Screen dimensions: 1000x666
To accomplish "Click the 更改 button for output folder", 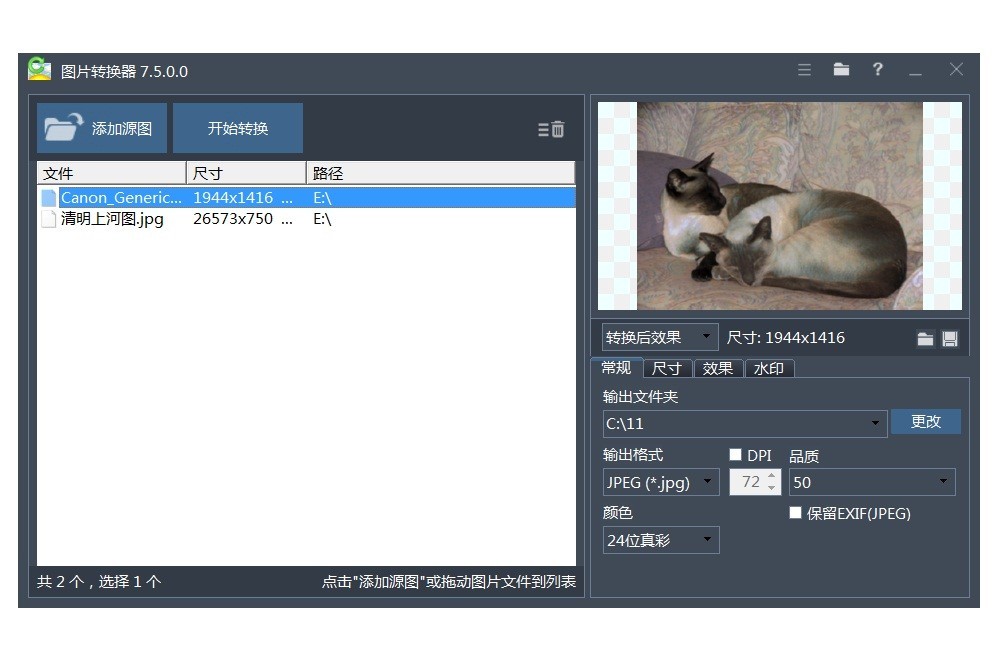I will click(x=925, y=422).
